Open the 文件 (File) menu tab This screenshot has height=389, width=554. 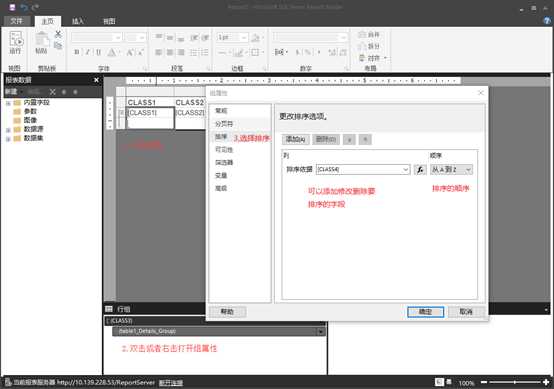coord(16,21)
